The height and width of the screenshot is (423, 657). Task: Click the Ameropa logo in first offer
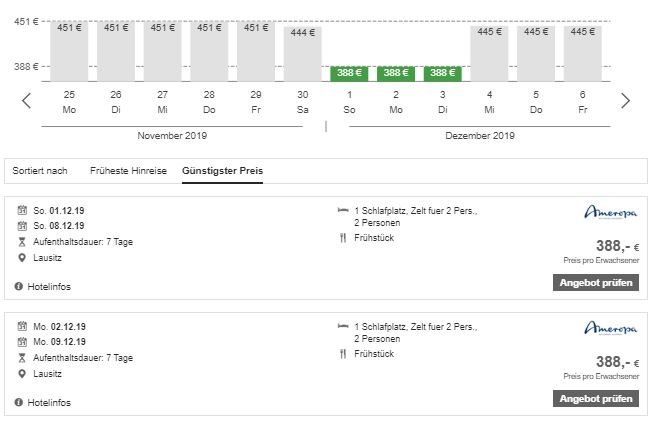[x=611, y=213]
